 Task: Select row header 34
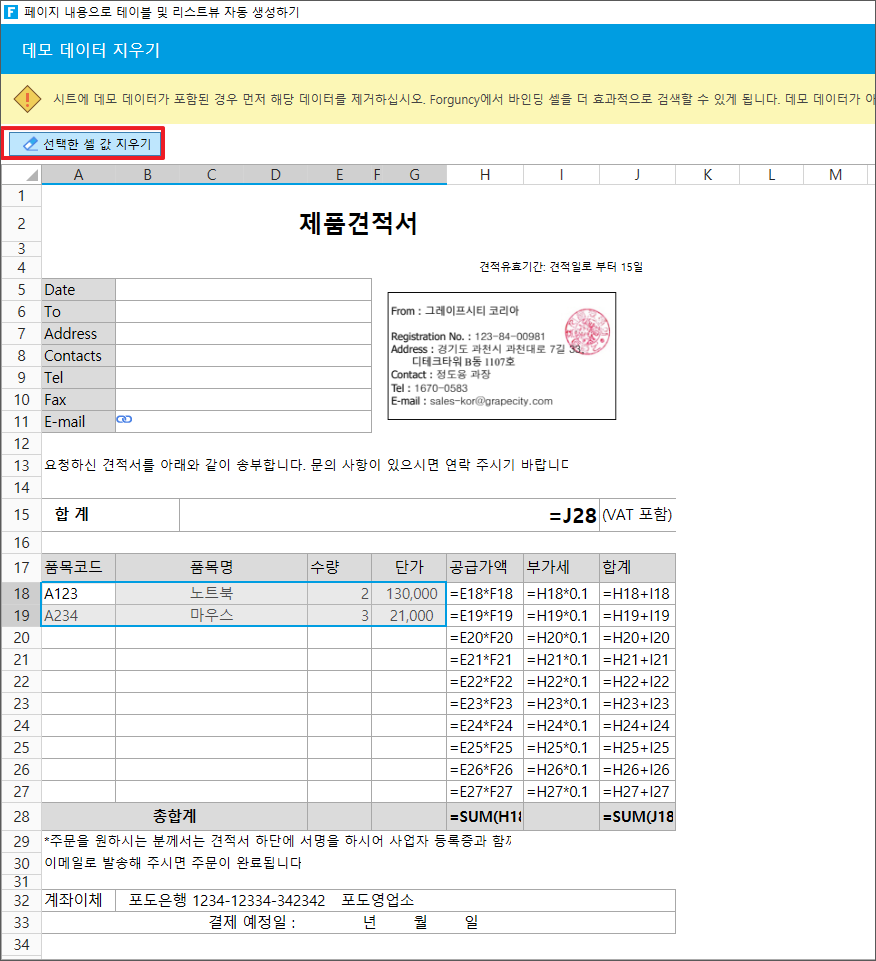pos(21,945)
